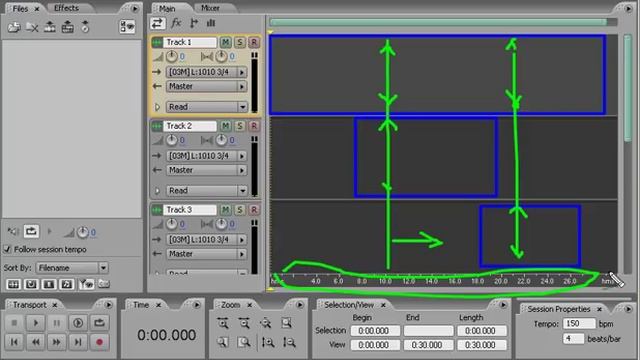Viewport: 640px width, 360px height.
Task: Click the Track 1 pan knob
Action: pyautogui.click(x=221, y=56)
